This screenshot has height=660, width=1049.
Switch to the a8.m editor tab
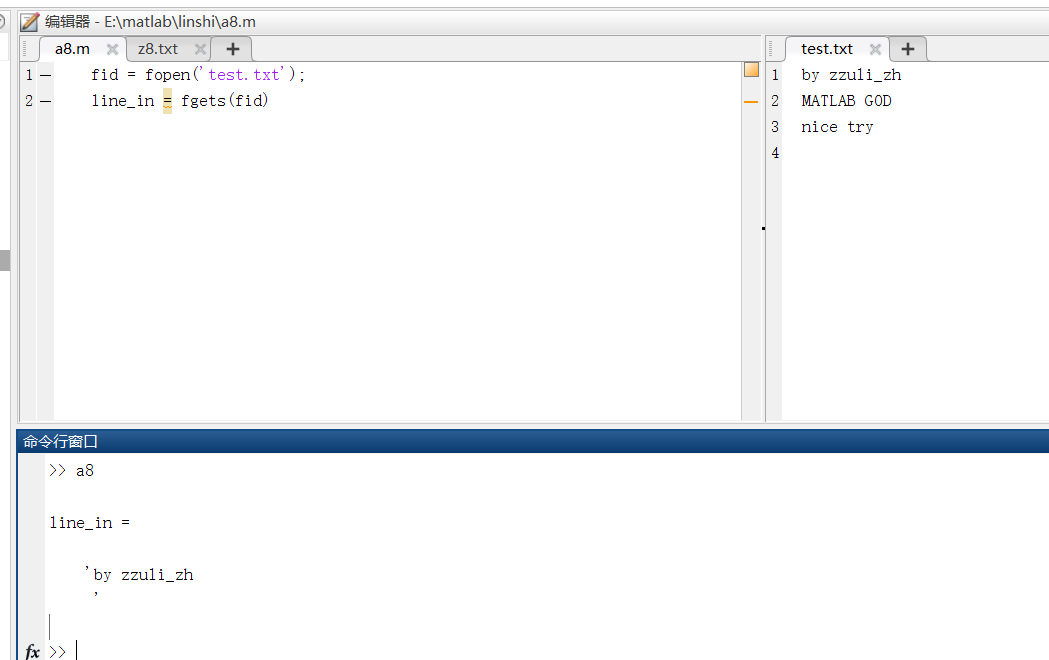(x=72, y=49)
